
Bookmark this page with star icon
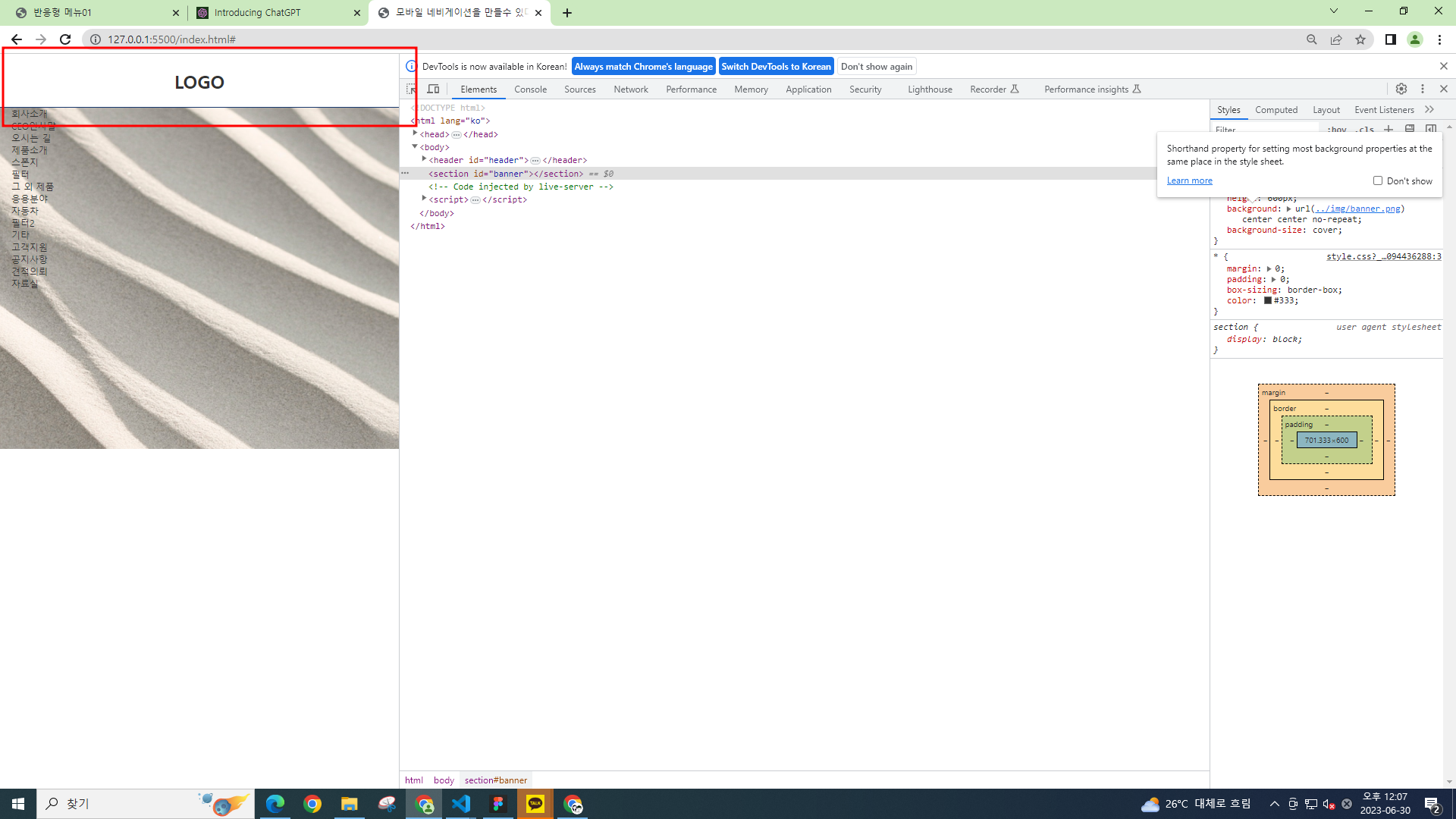tap(1360, 39)
